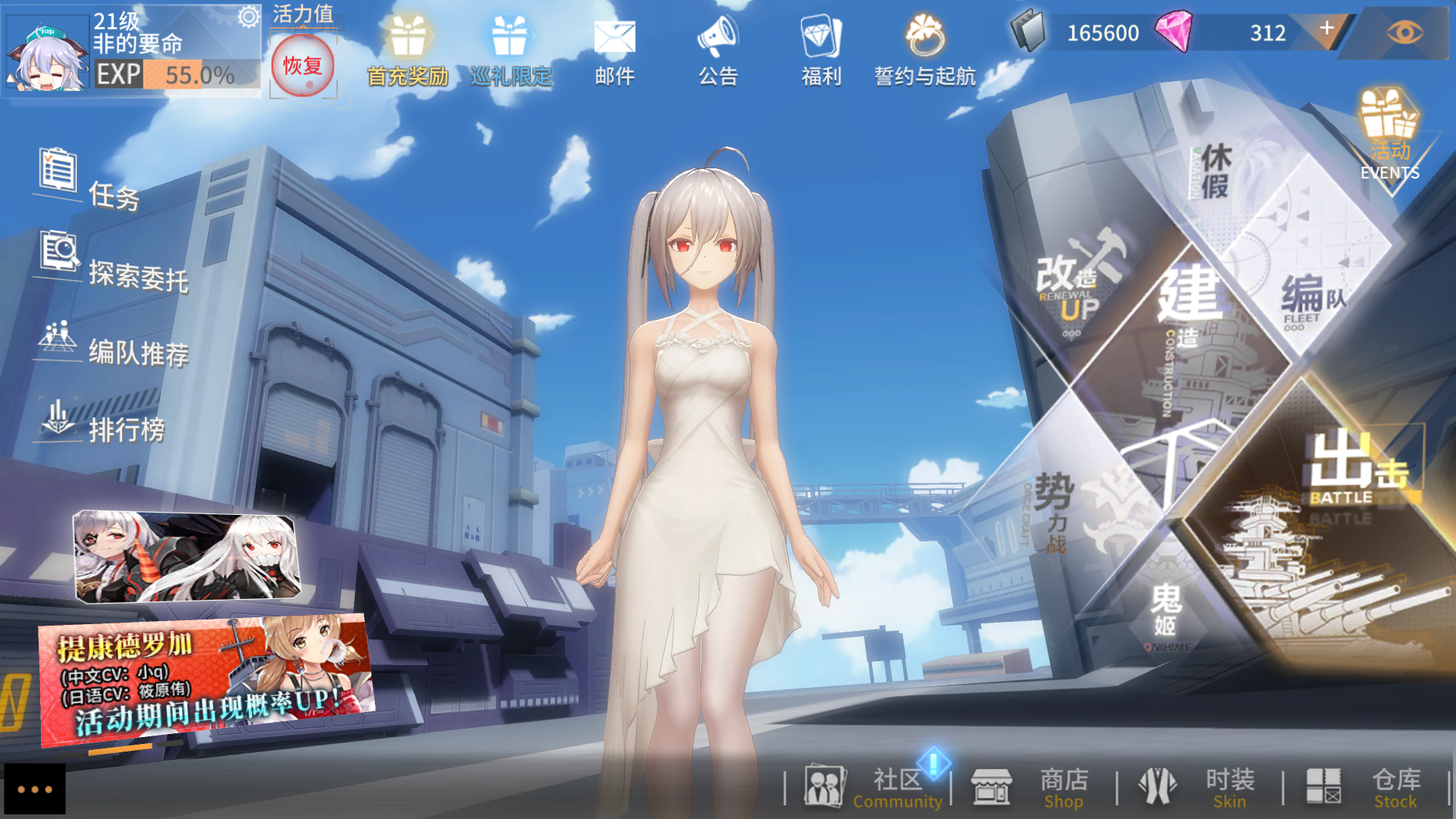1456x819 pixels.
Task: Open 公告 announcements megaphone
Action: pyautogui.click(x=717, y=52)
